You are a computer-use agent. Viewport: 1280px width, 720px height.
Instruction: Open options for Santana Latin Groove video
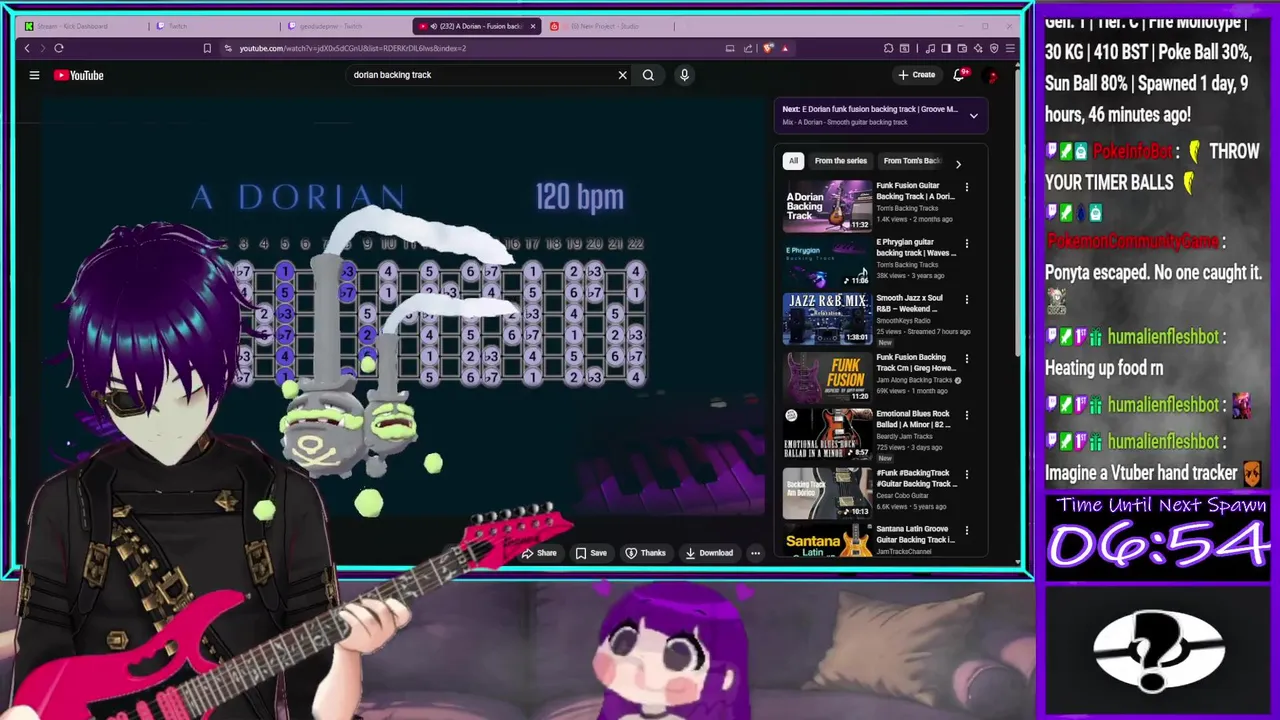click(966, 531)
